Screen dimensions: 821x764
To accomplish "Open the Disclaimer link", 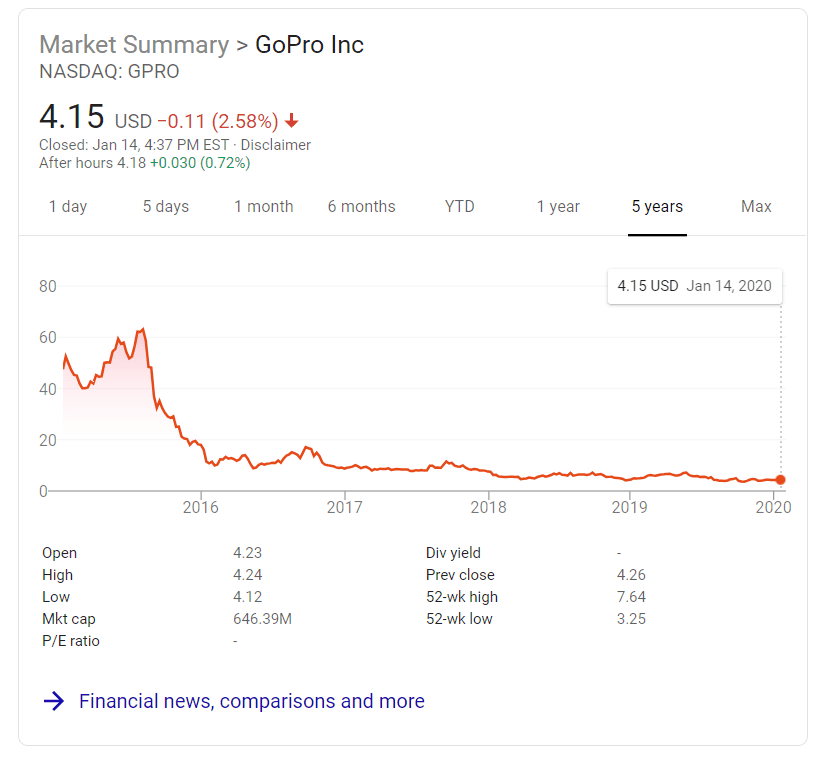I will click(276, 145).
